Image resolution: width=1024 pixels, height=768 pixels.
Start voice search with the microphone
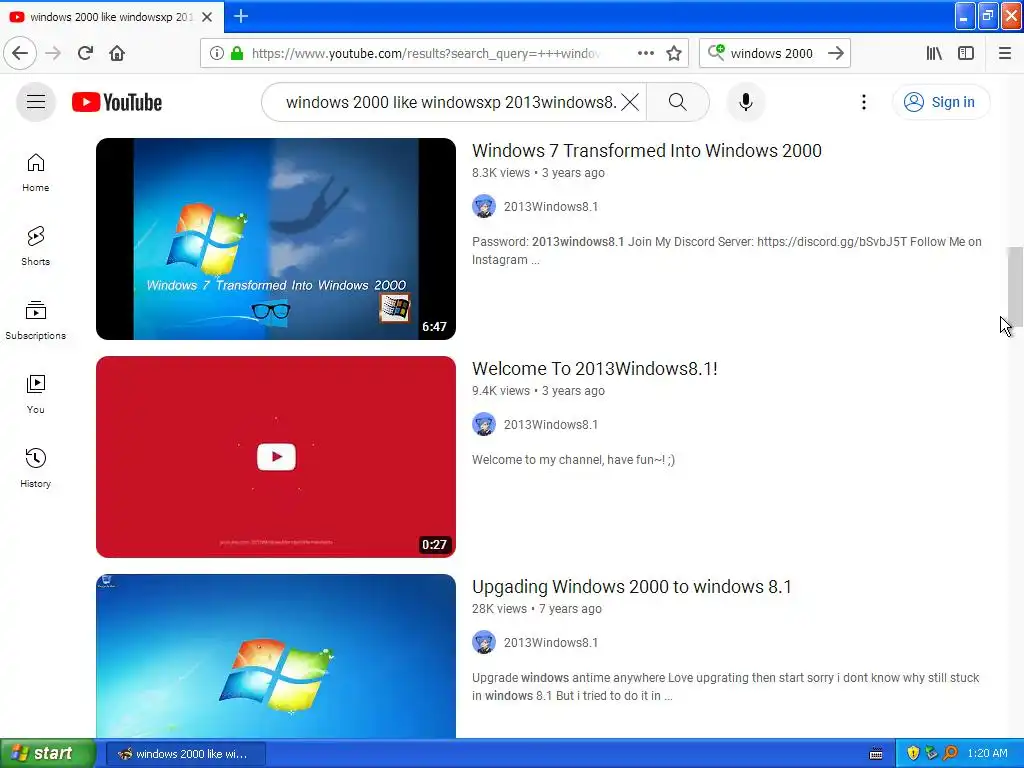point(746,102)
